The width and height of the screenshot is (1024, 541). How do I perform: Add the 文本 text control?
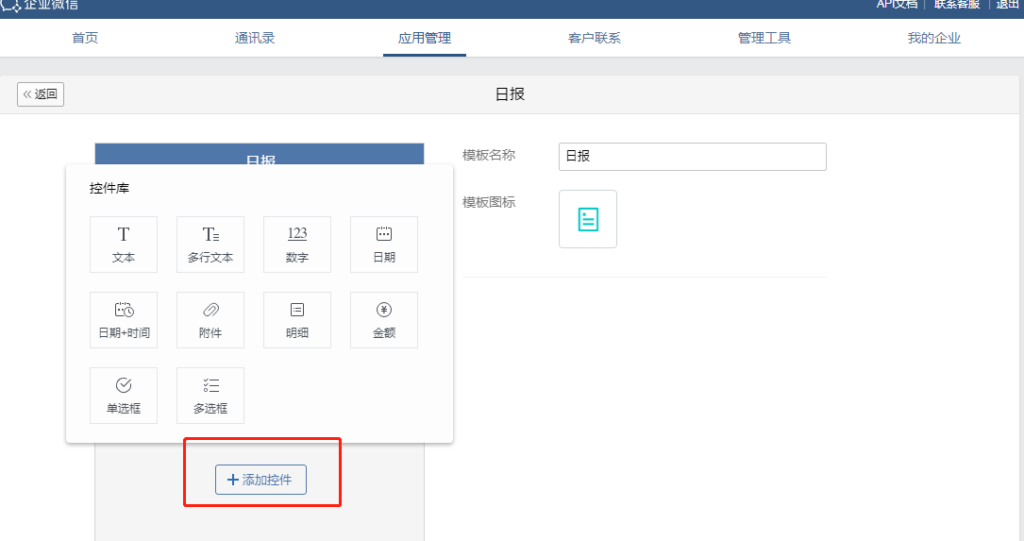(x=123, y=244)
